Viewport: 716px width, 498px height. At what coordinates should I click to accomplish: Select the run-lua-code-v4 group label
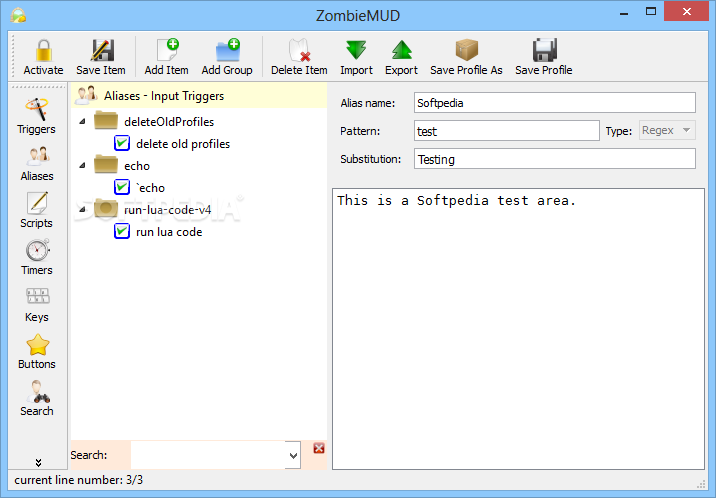pyautogui.click(x=168, y=210)
